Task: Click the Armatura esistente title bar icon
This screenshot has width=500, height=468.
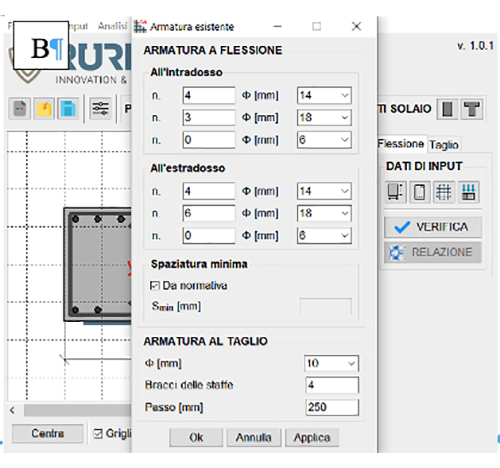Action: [x=140, y=26]
